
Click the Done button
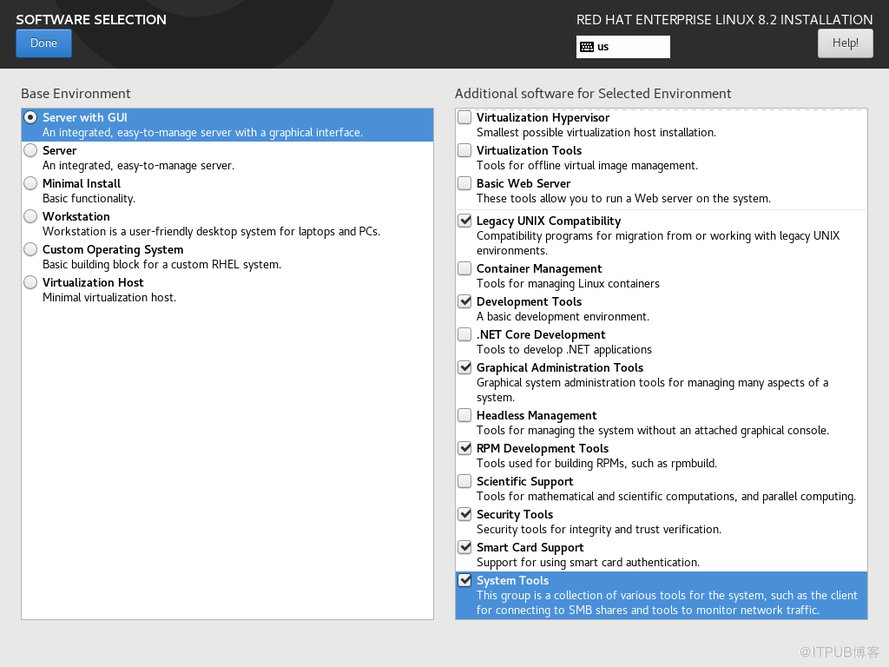click(43, 43)
